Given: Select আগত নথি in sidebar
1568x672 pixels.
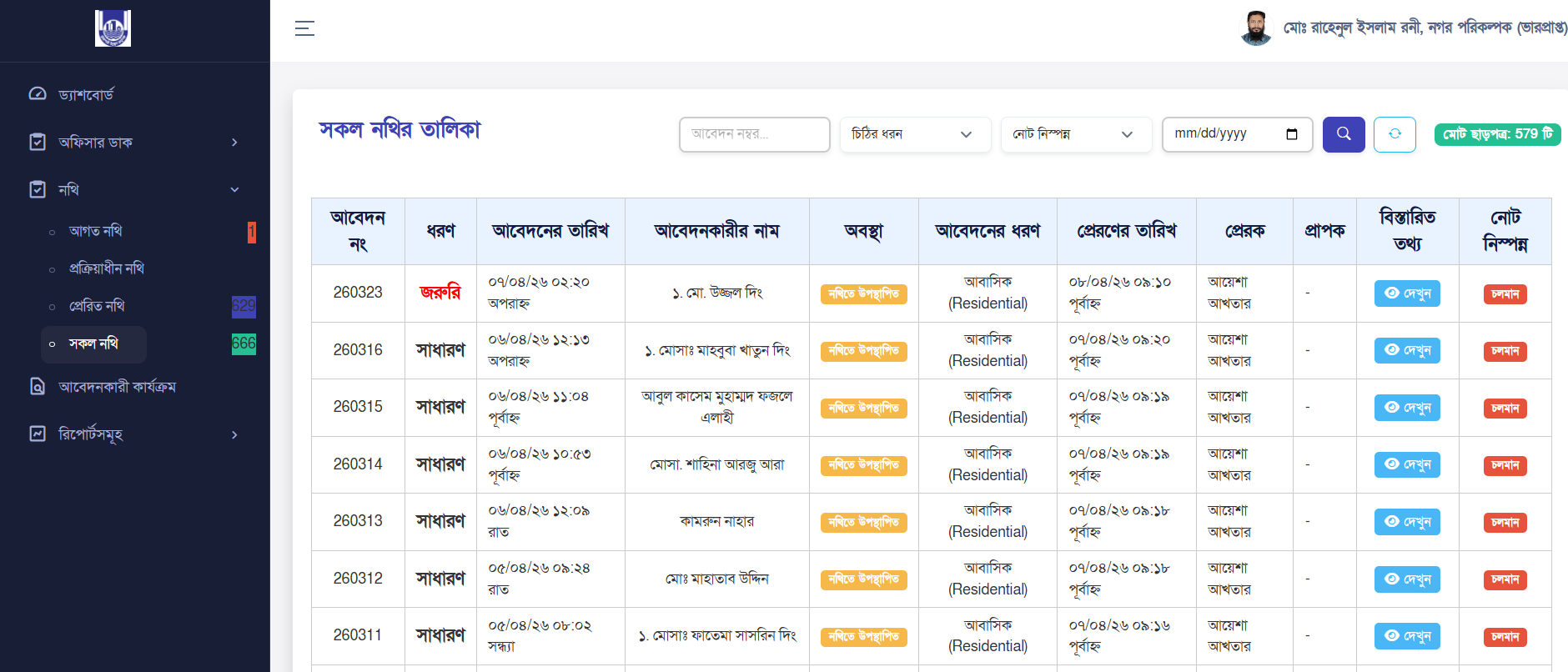Looking at the screenshot, I should click(96, 231).
